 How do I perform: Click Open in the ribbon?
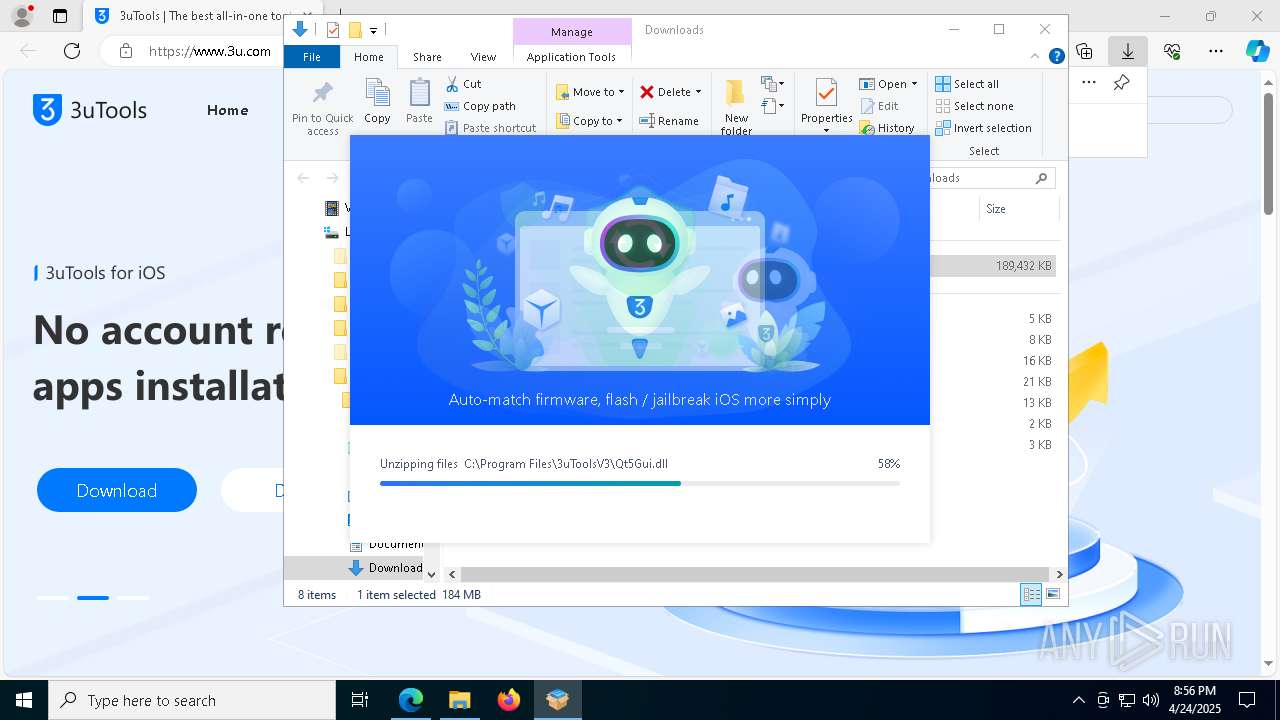pyautogui.click(x=883, y=84)
